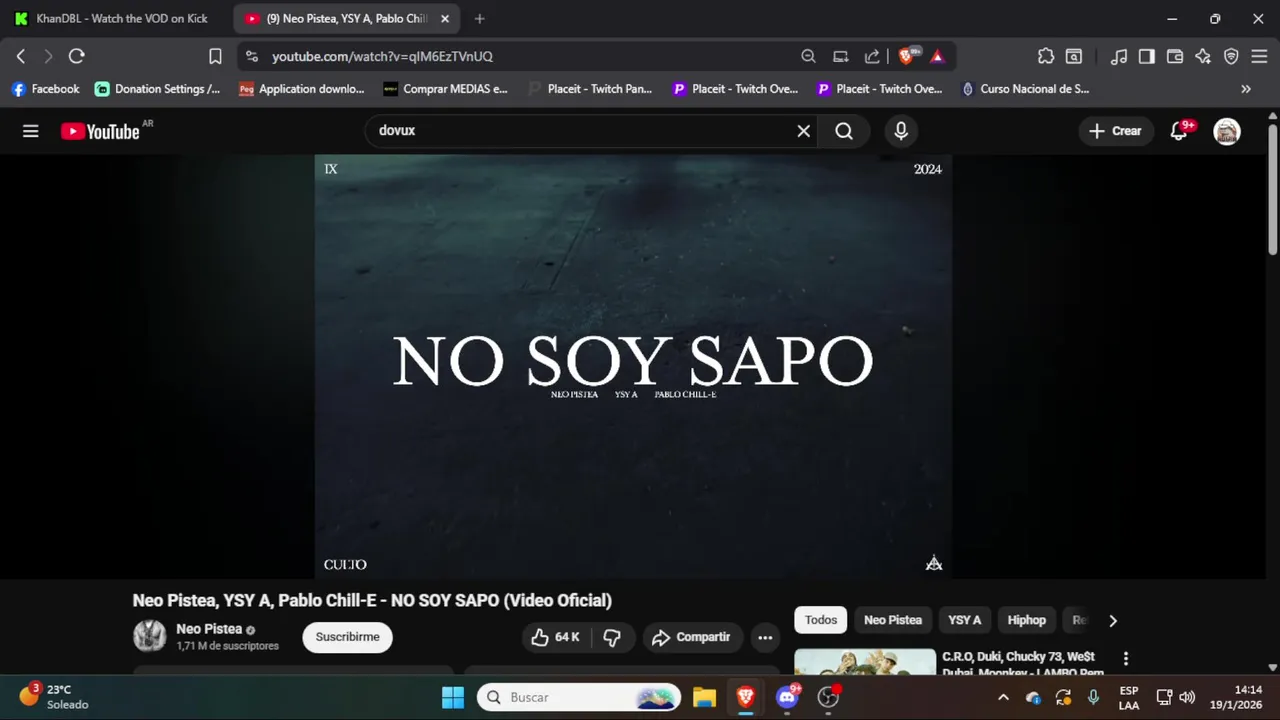Open the YouTube account avatar menu
This screenshot has height=720, width=1280.
point(1227,131)
